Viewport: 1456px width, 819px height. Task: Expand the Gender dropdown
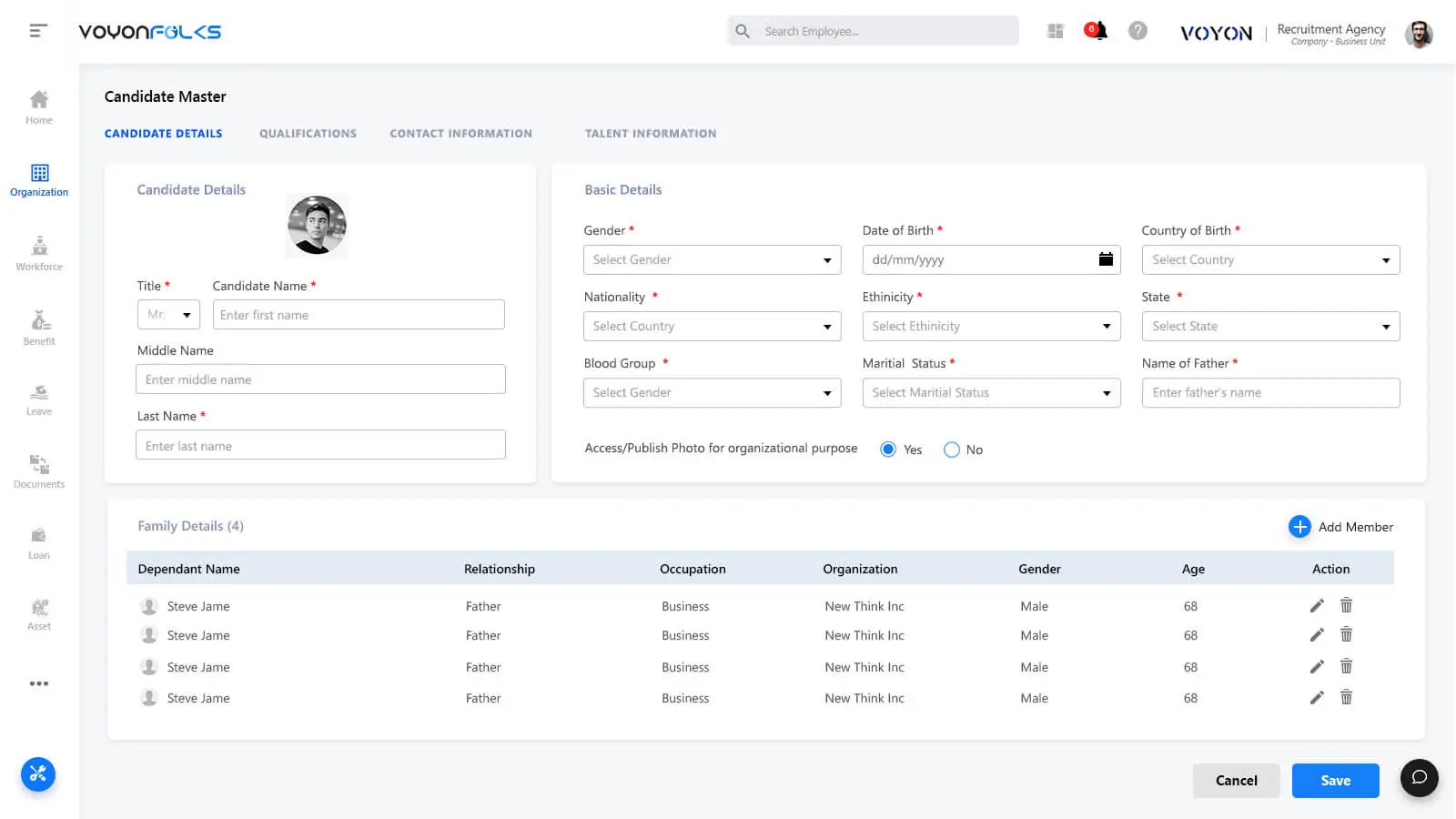point(712,259)
